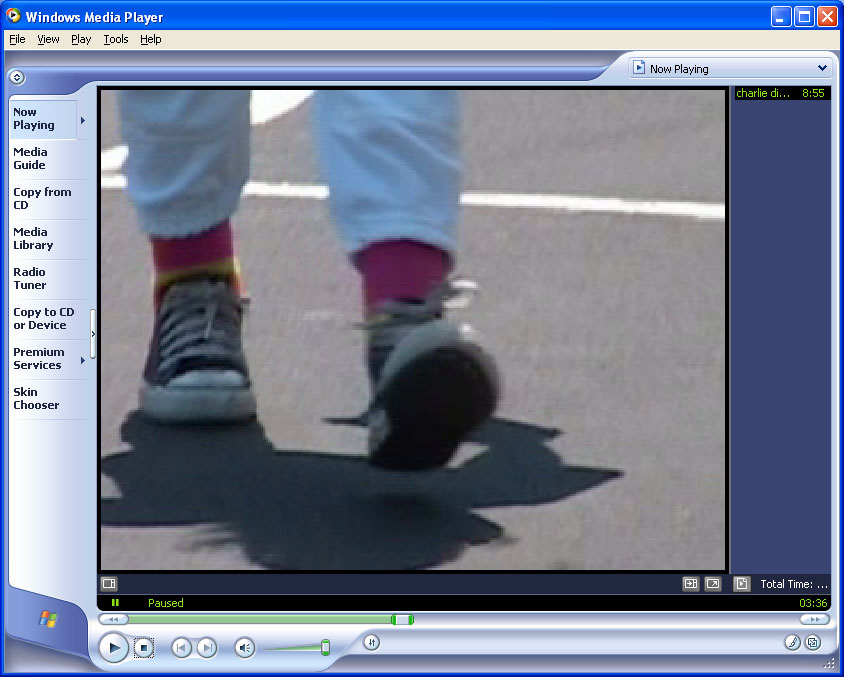Skip to the previous track
Image resolution: width=844 pixels, height=677 pixels.
181,648
